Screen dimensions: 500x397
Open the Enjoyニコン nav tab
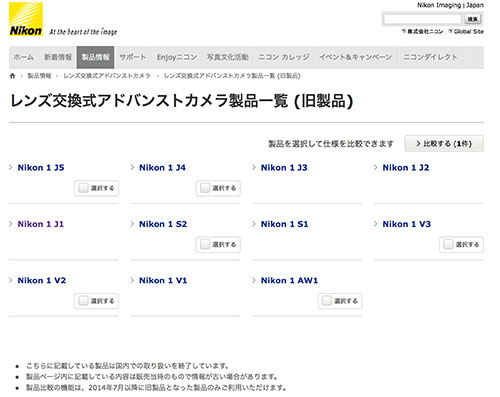(x=177, y=57)
